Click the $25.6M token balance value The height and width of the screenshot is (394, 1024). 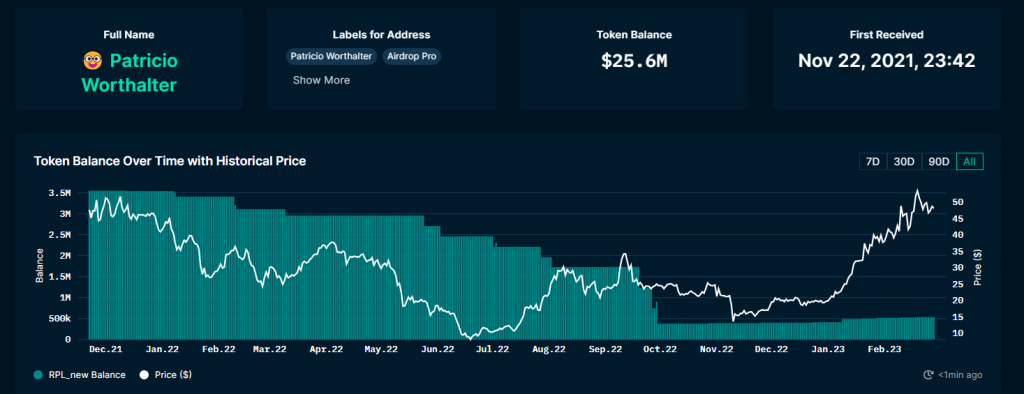click(x=634, y=61)
